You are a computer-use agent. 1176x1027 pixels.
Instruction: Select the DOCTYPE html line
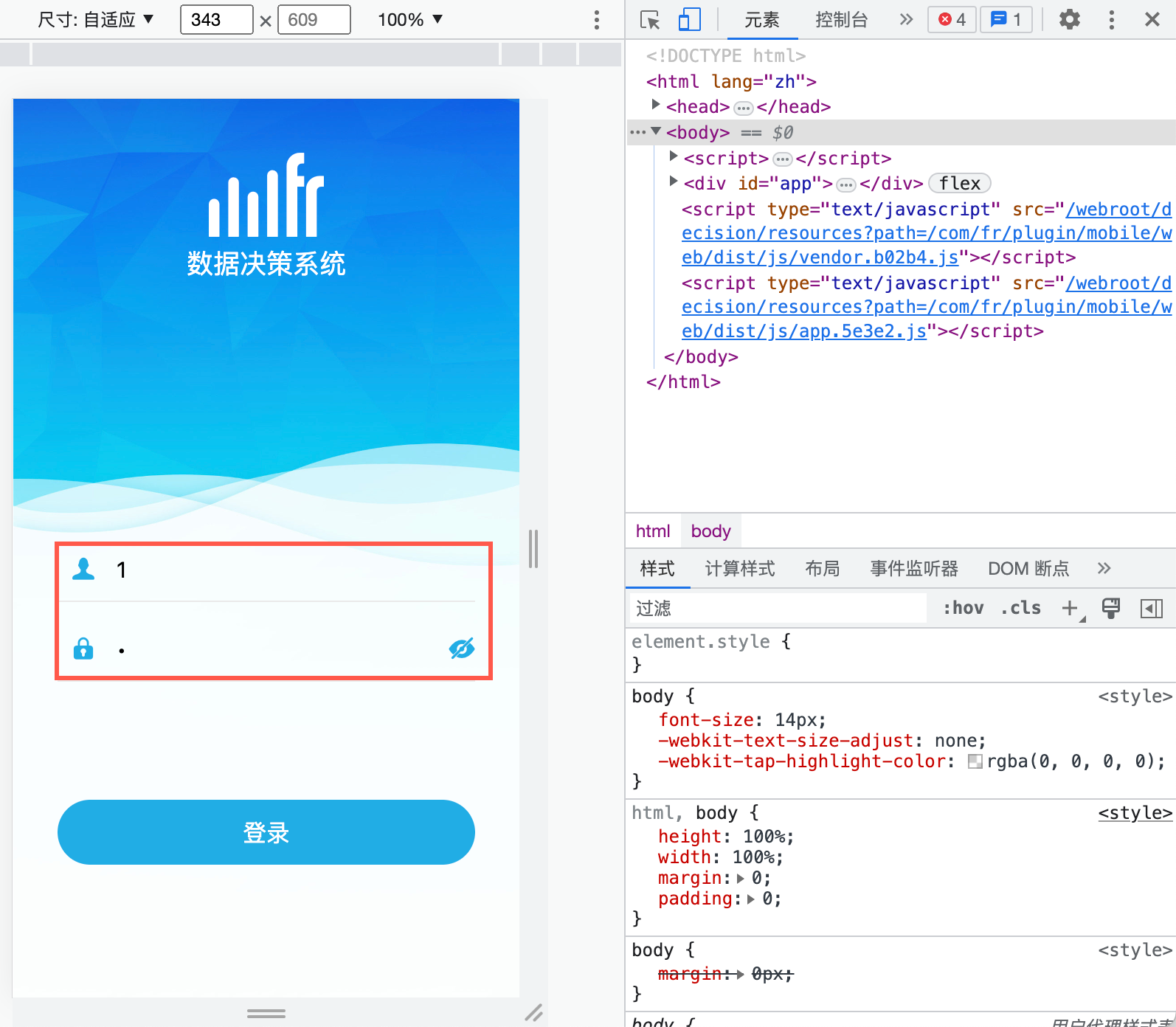point(726,56)
